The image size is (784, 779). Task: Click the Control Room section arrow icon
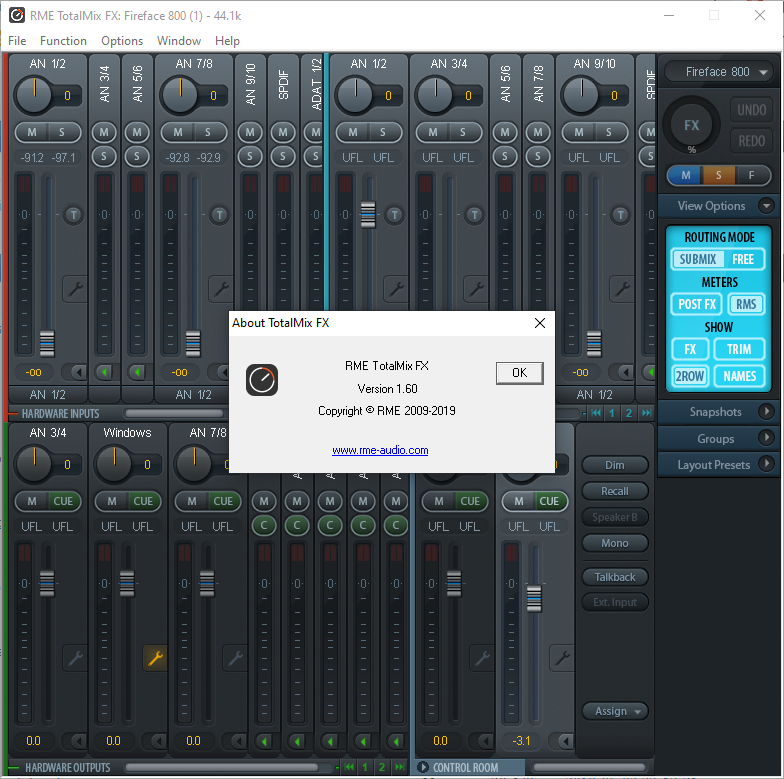tap(422, 767)
